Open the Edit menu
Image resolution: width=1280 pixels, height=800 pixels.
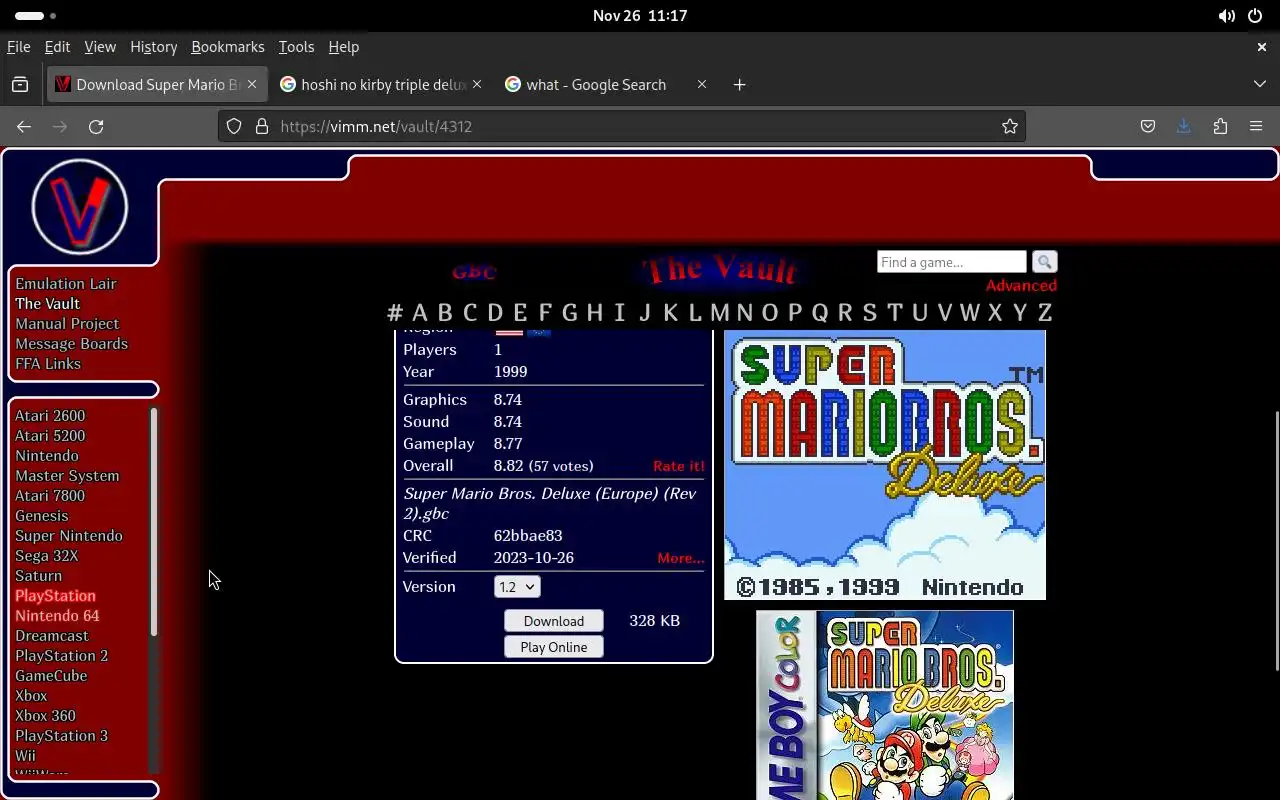[57, 47]
